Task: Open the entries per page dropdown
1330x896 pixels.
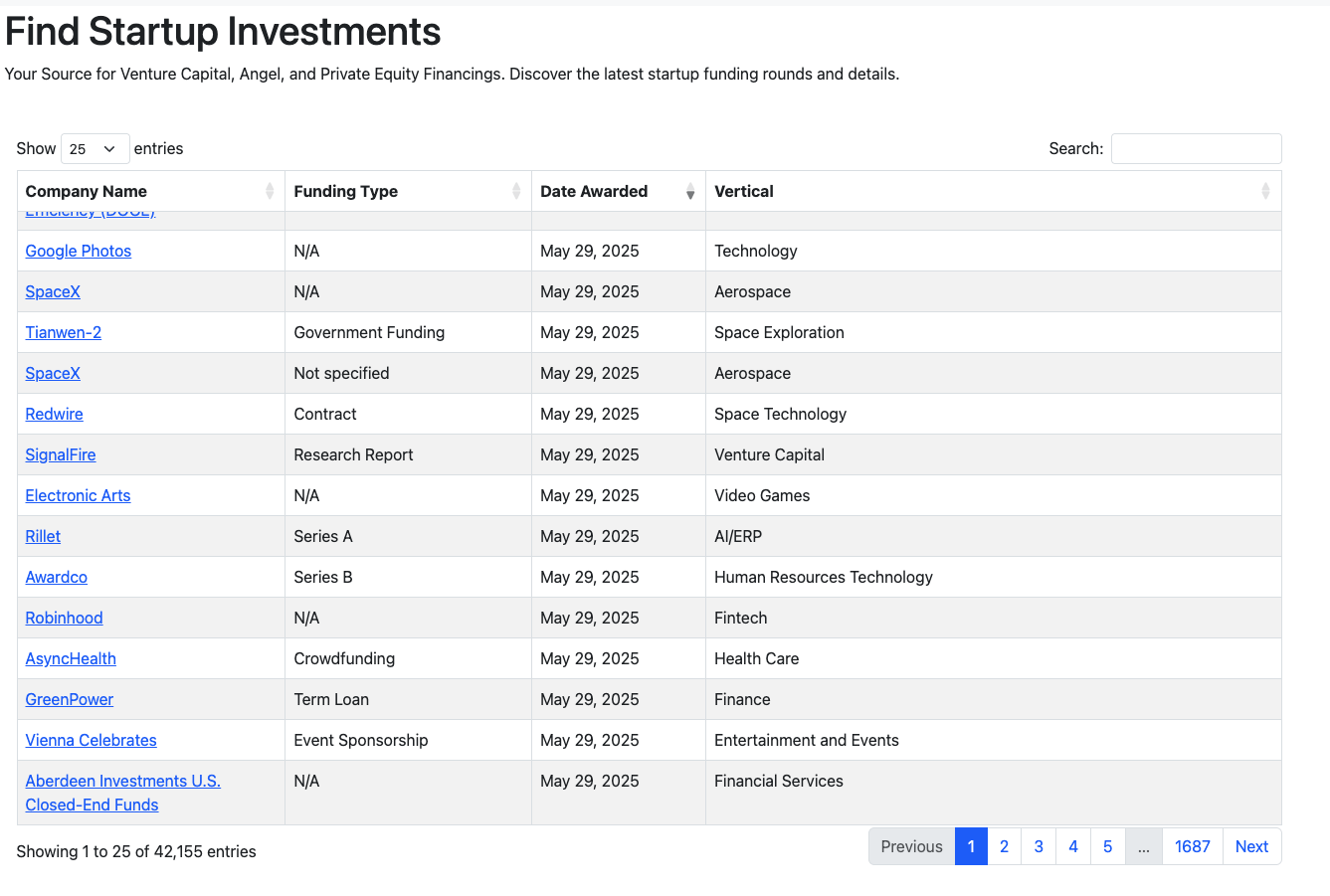Action: 95,149
